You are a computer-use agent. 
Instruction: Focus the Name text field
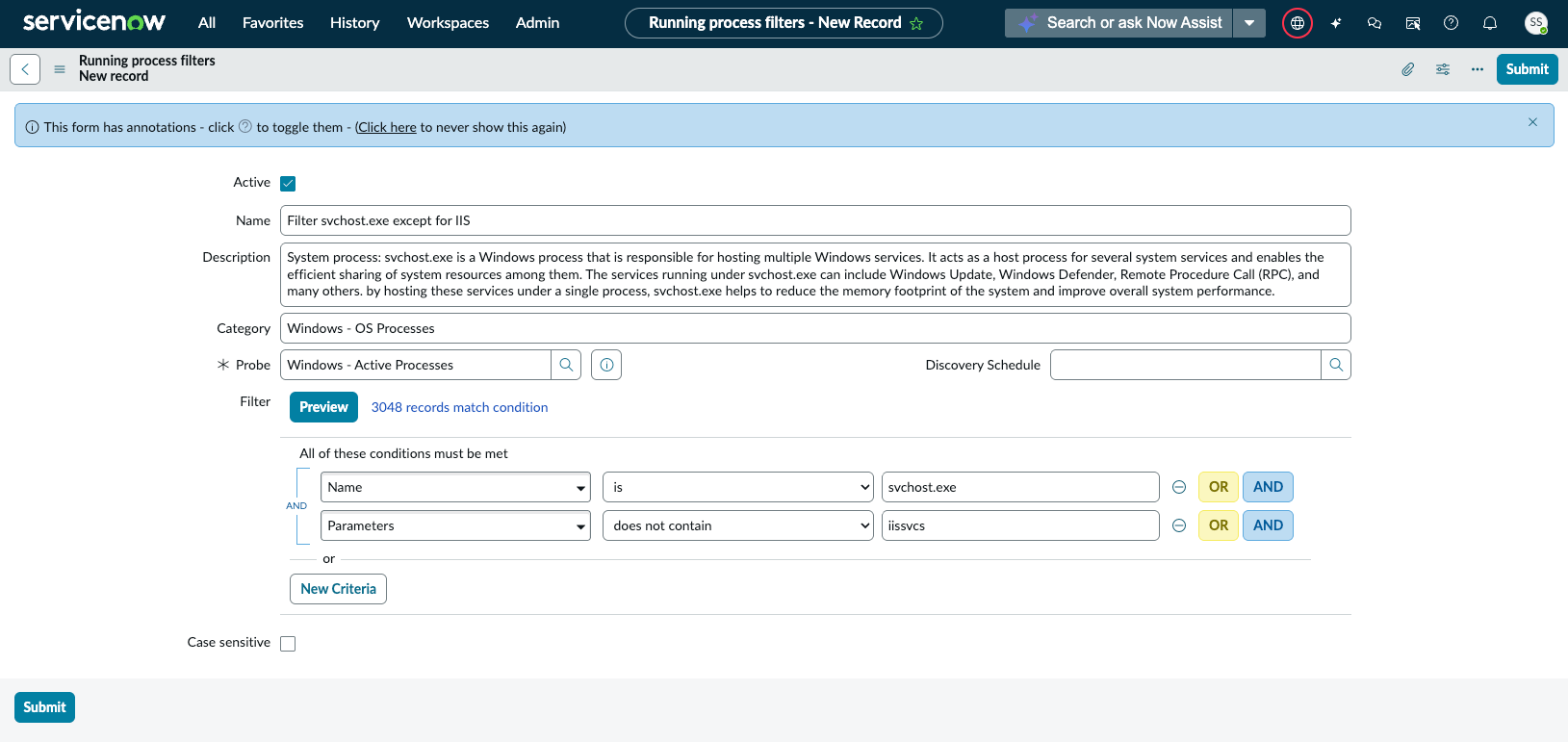815,220
